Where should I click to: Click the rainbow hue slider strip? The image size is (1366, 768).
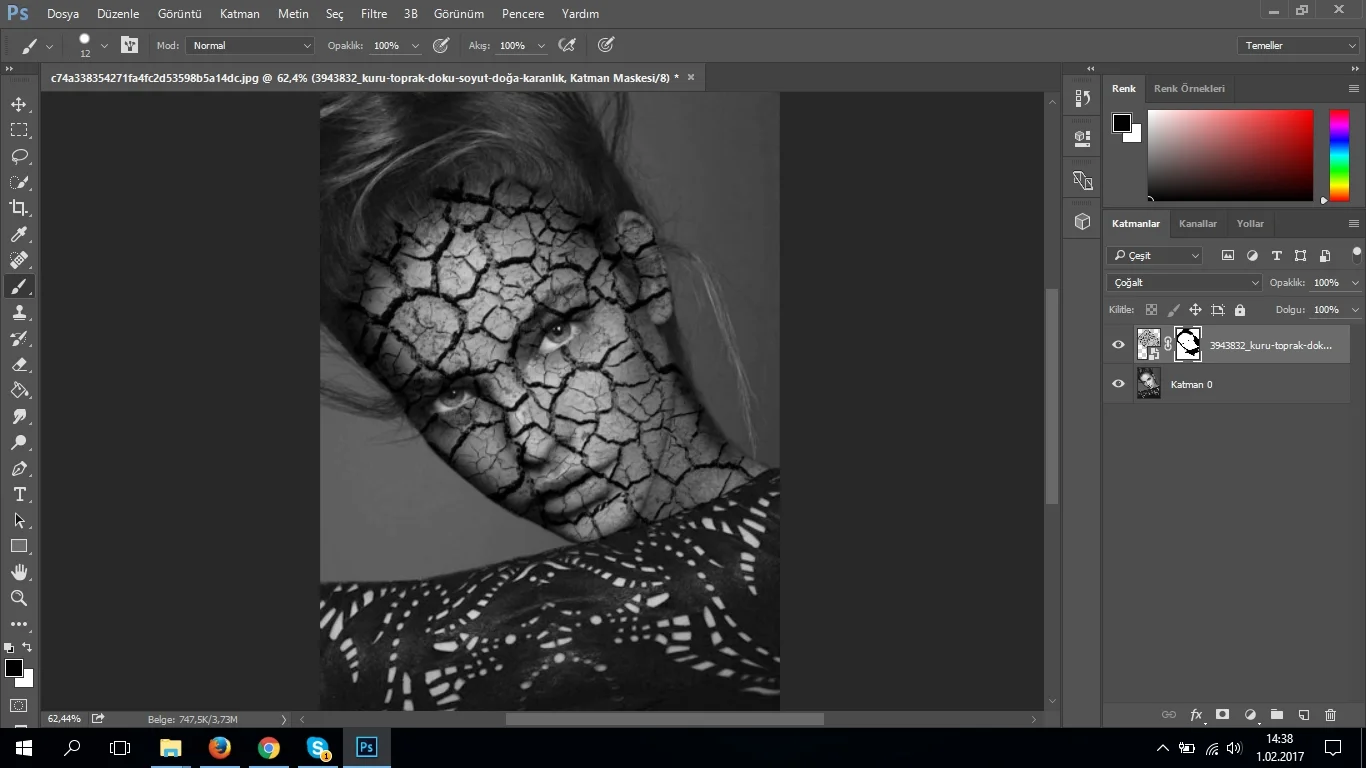click(x=1339, y=155)
